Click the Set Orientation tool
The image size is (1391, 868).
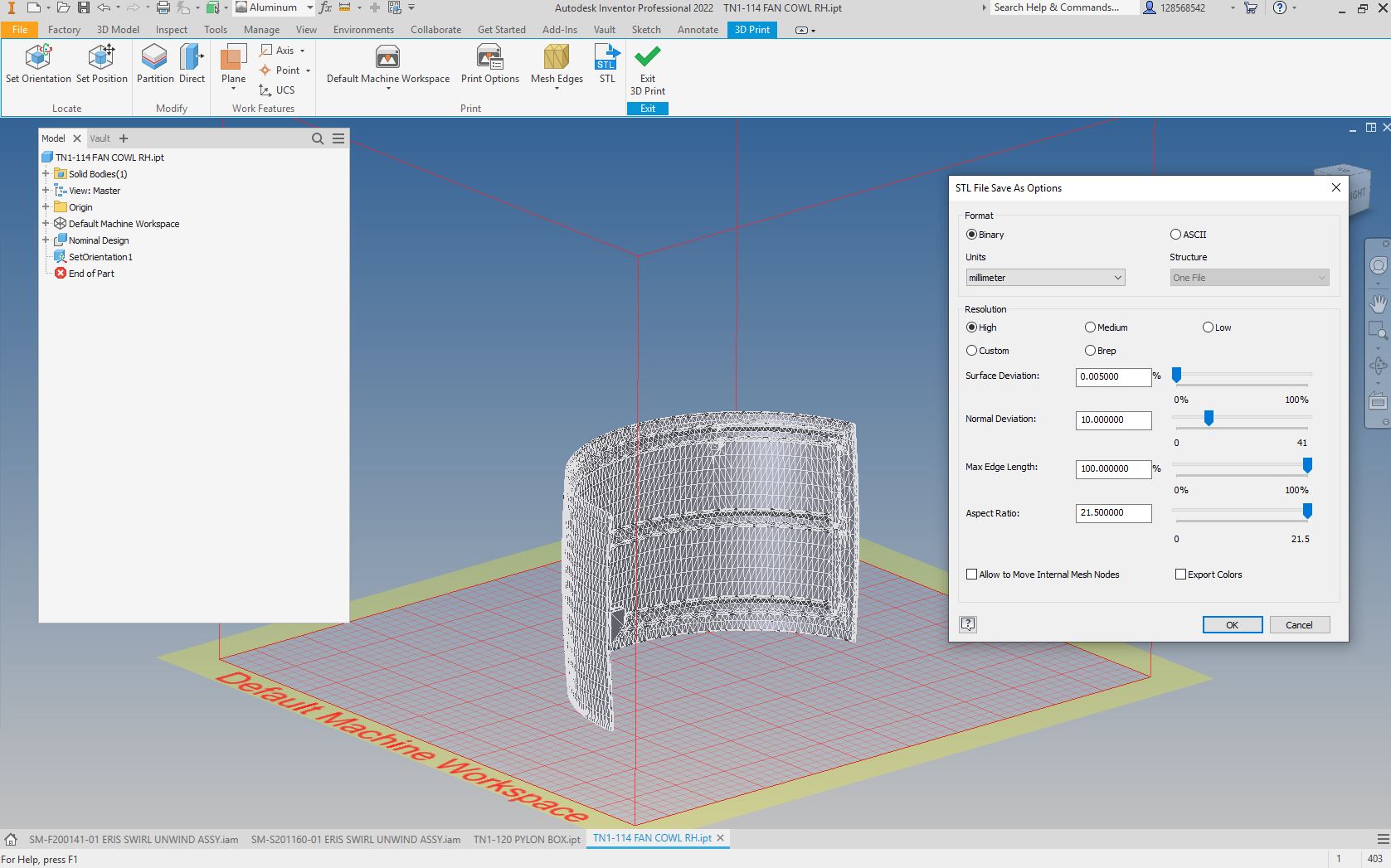[x=38, y=64]
